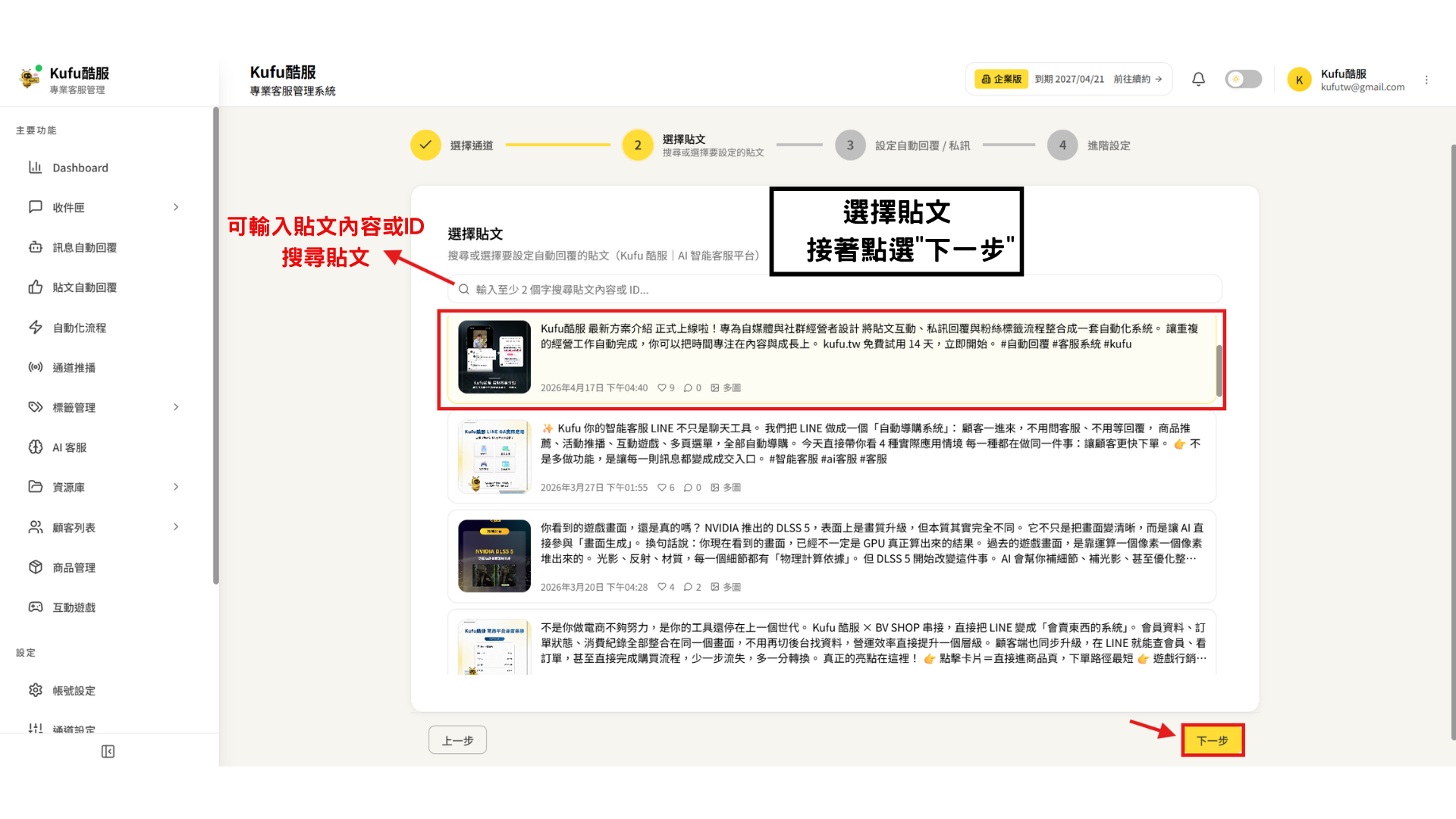Click the 貼文自動回覆 thumbs-up icon
This screenshot has height=819, width=1456.
click(35, 287)
